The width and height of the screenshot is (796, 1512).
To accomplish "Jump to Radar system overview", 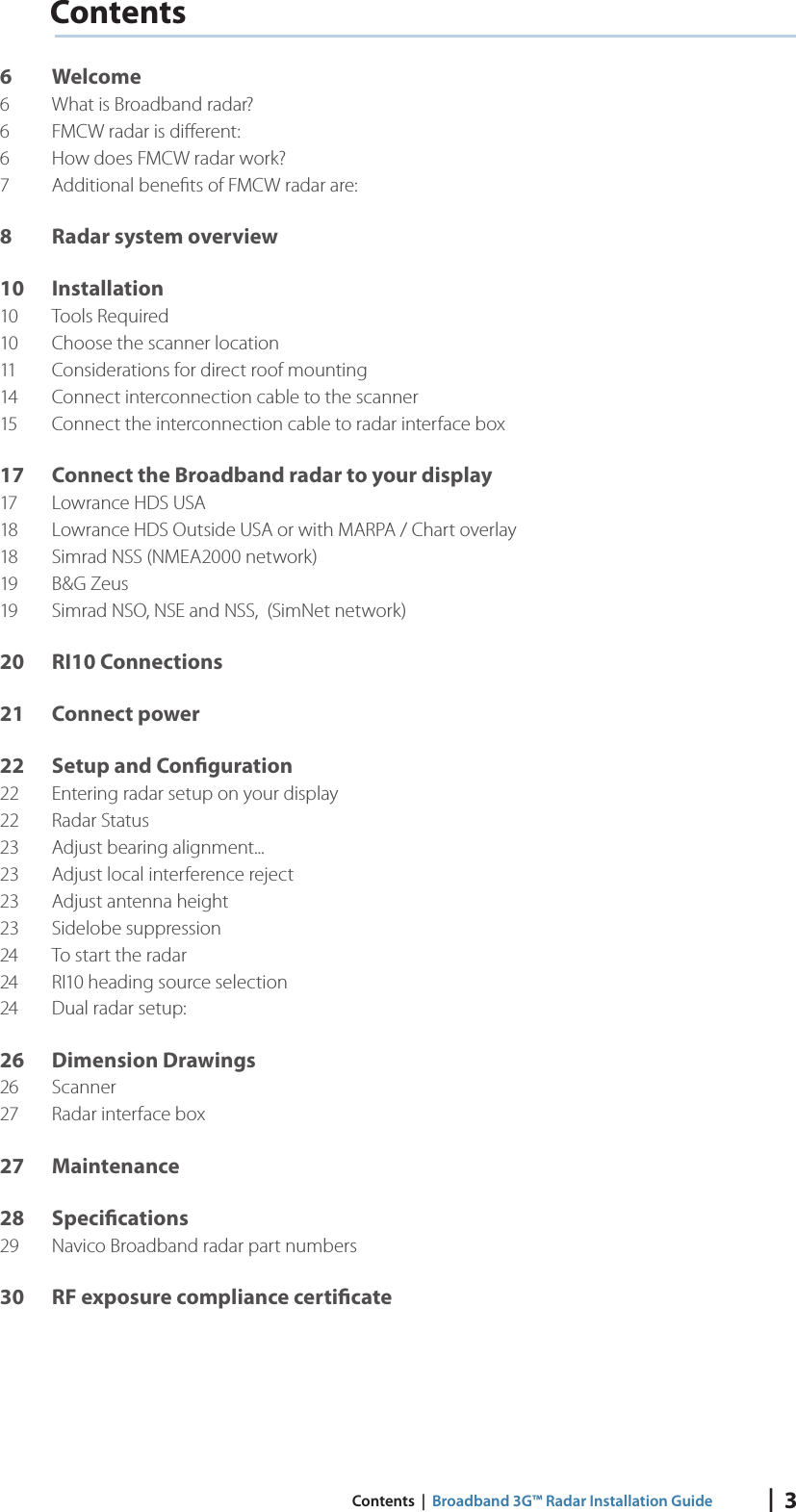I will [x=165, y=237].
